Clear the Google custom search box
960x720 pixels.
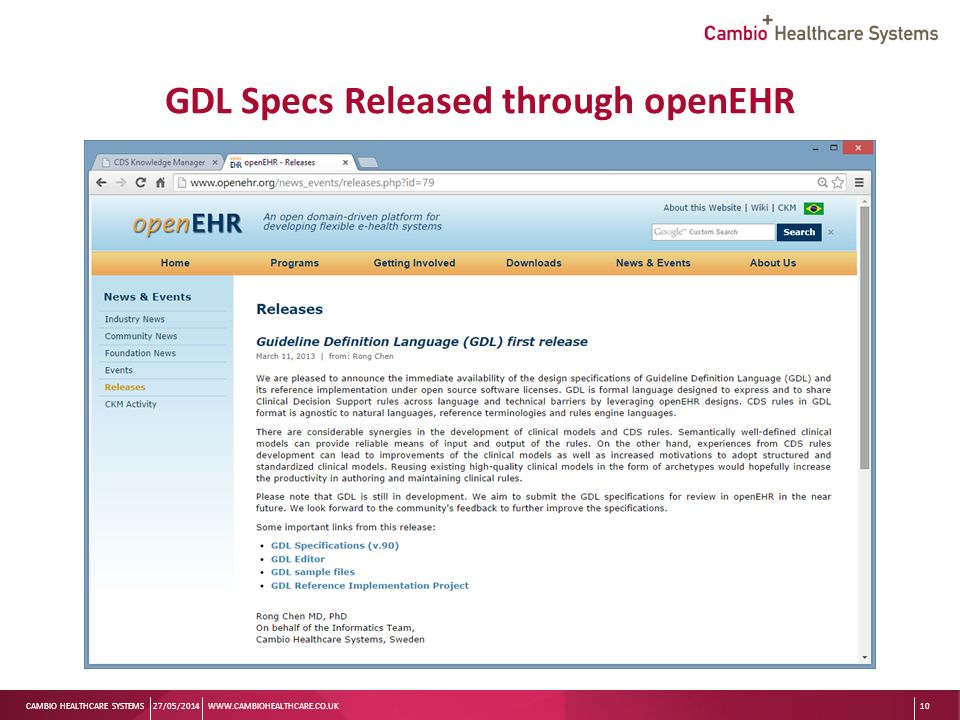(831, 232)
